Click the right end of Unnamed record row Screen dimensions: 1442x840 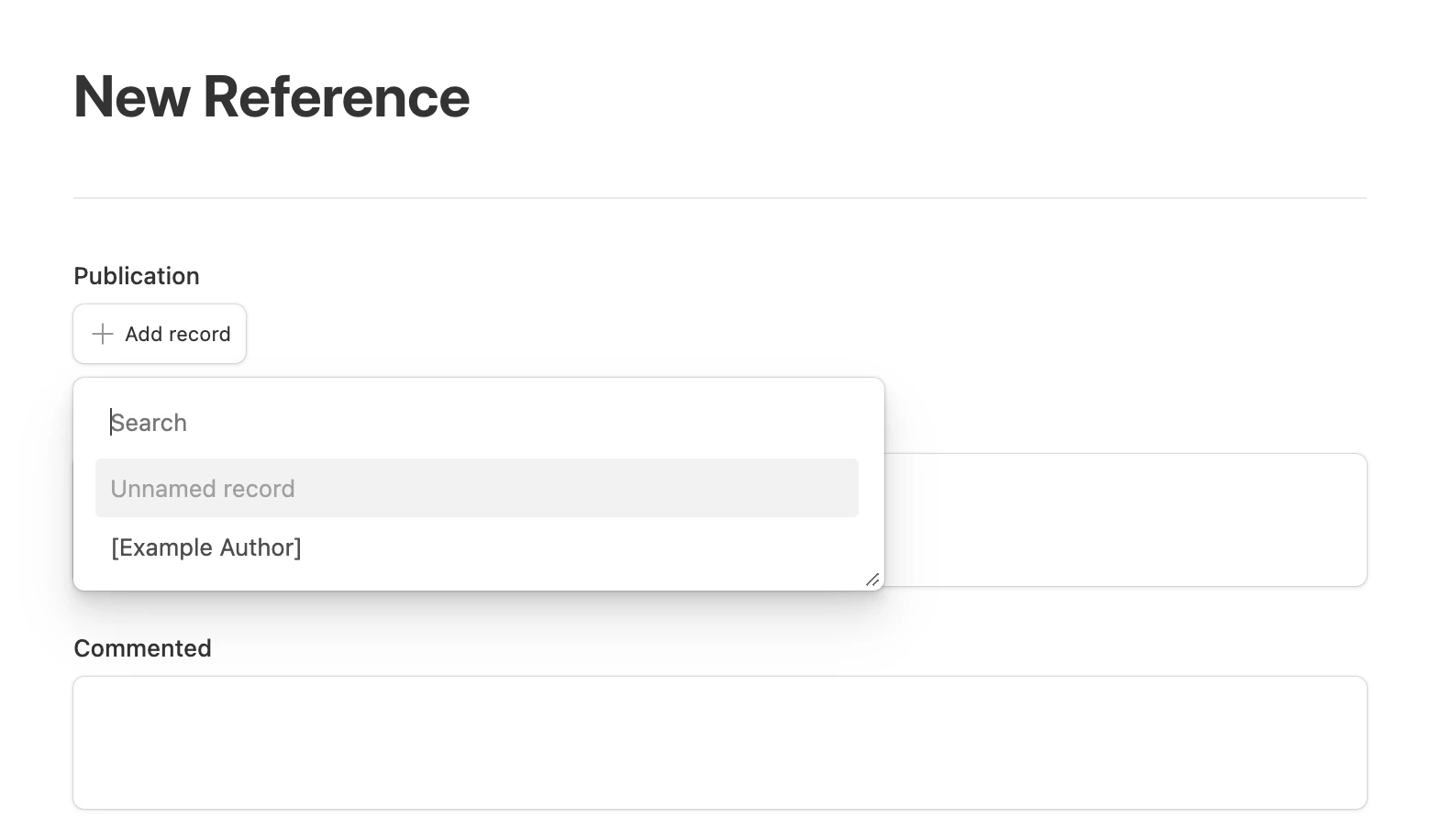click(826, 489)
